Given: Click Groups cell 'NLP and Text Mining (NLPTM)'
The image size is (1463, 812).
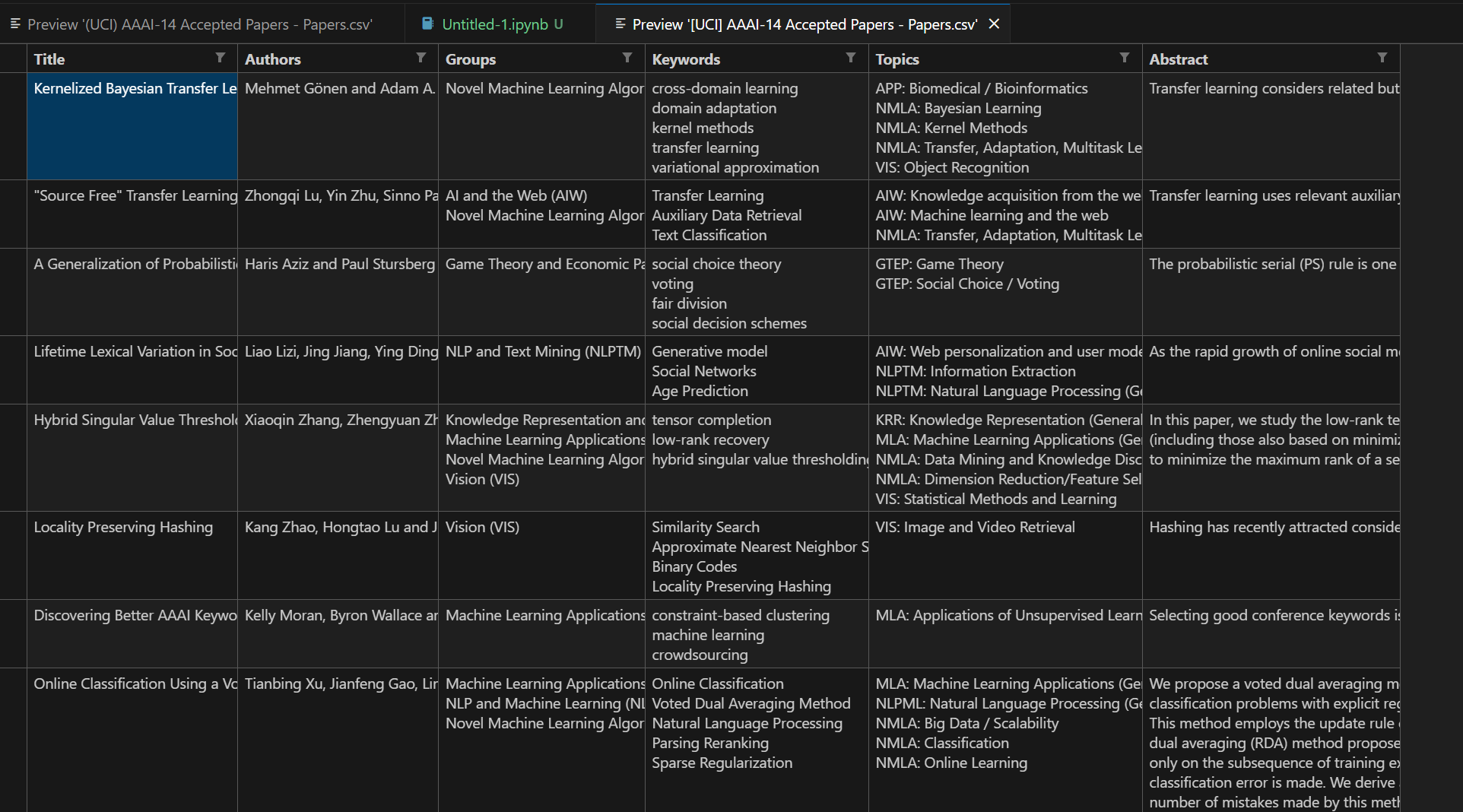Looking at the screenshot, I should 541,370.
